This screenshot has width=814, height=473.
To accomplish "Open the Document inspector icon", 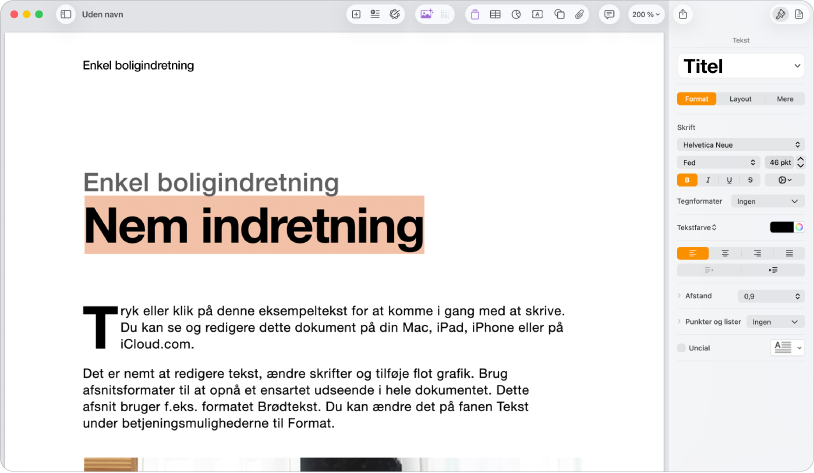I will coord(799,15).
